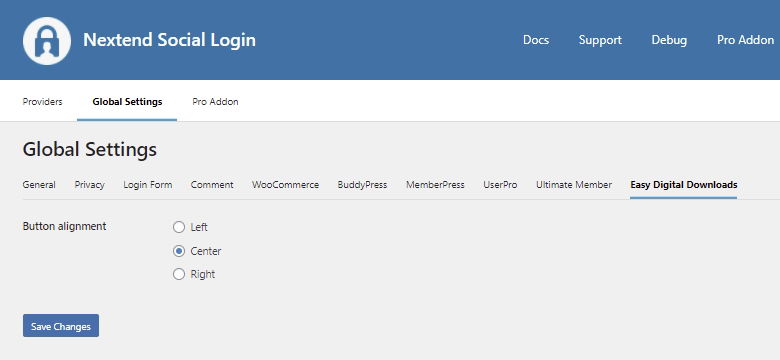Switch to the Global Settings tab
Viewport: 780px width, 360px height.
tap(127, 101)
